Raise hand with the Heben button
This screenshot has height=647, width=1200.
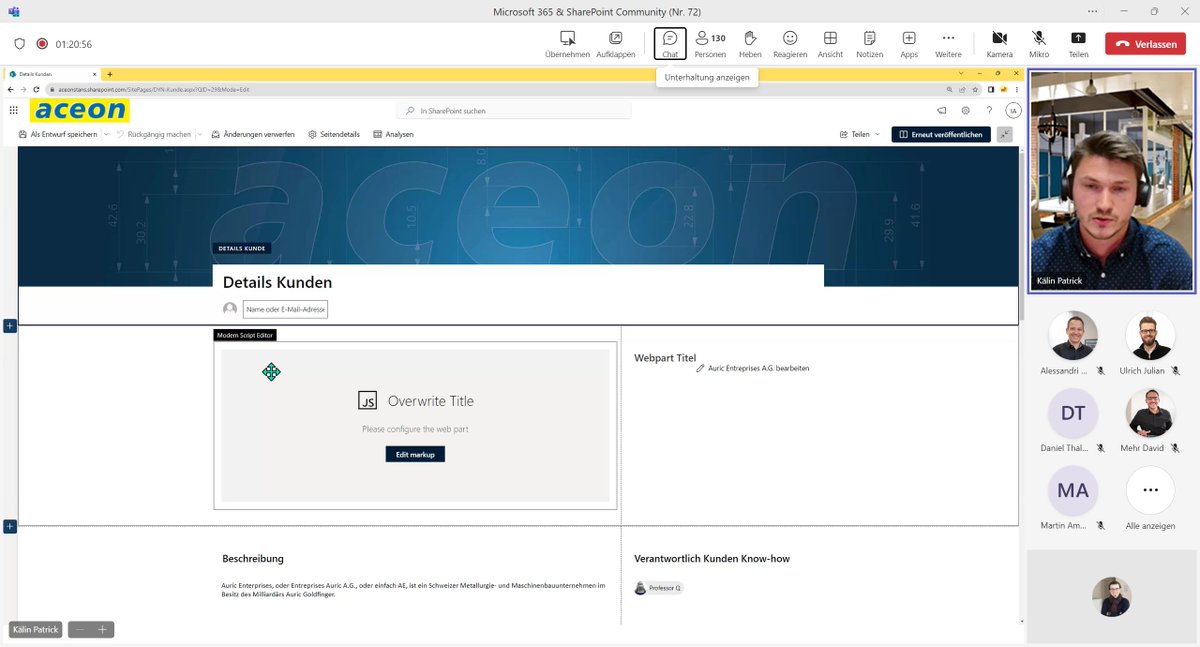pyautogui.click(x=750, y=43)
